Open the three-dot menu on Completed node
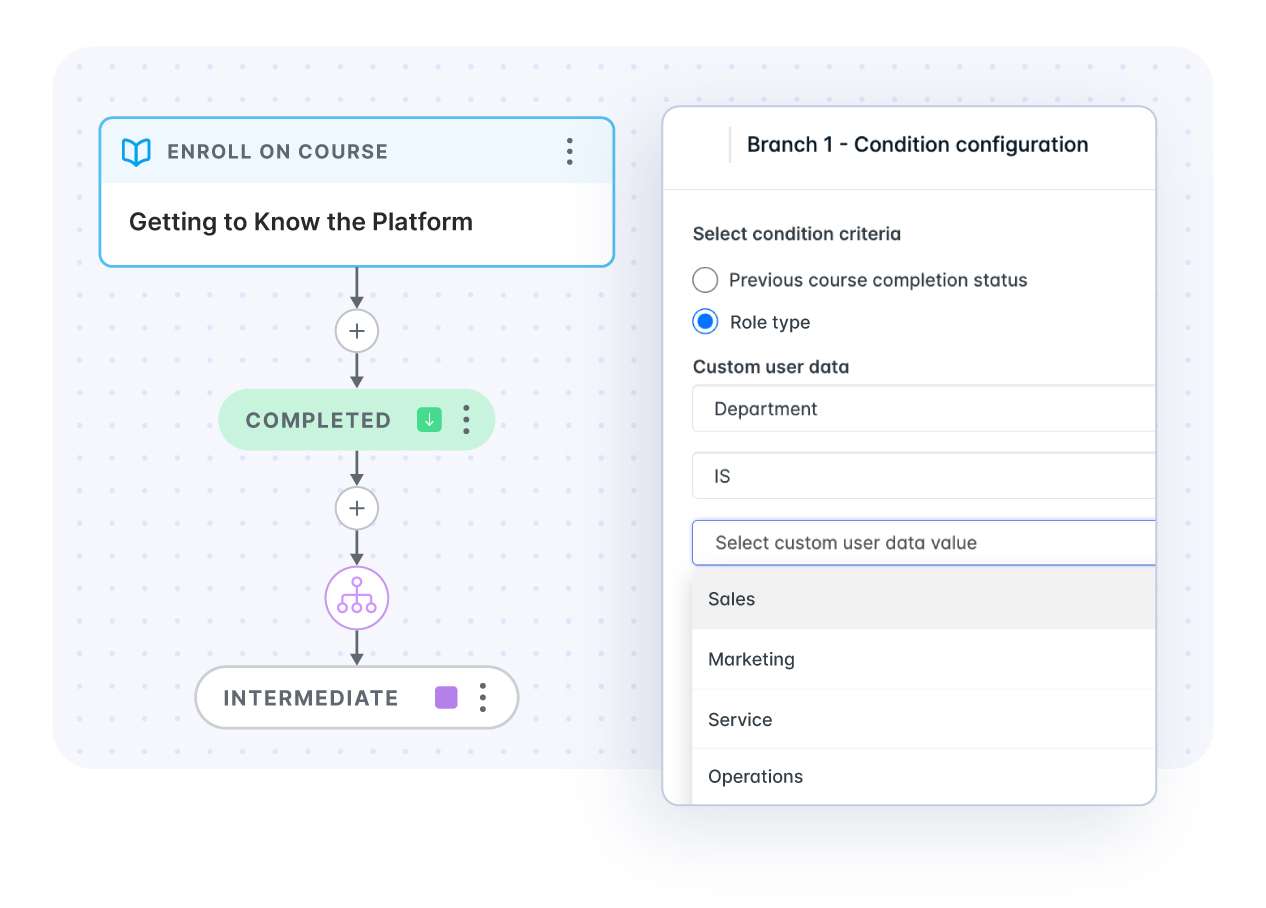The height and width of the screenshot is (908, 1266). (x=466, y=420)
